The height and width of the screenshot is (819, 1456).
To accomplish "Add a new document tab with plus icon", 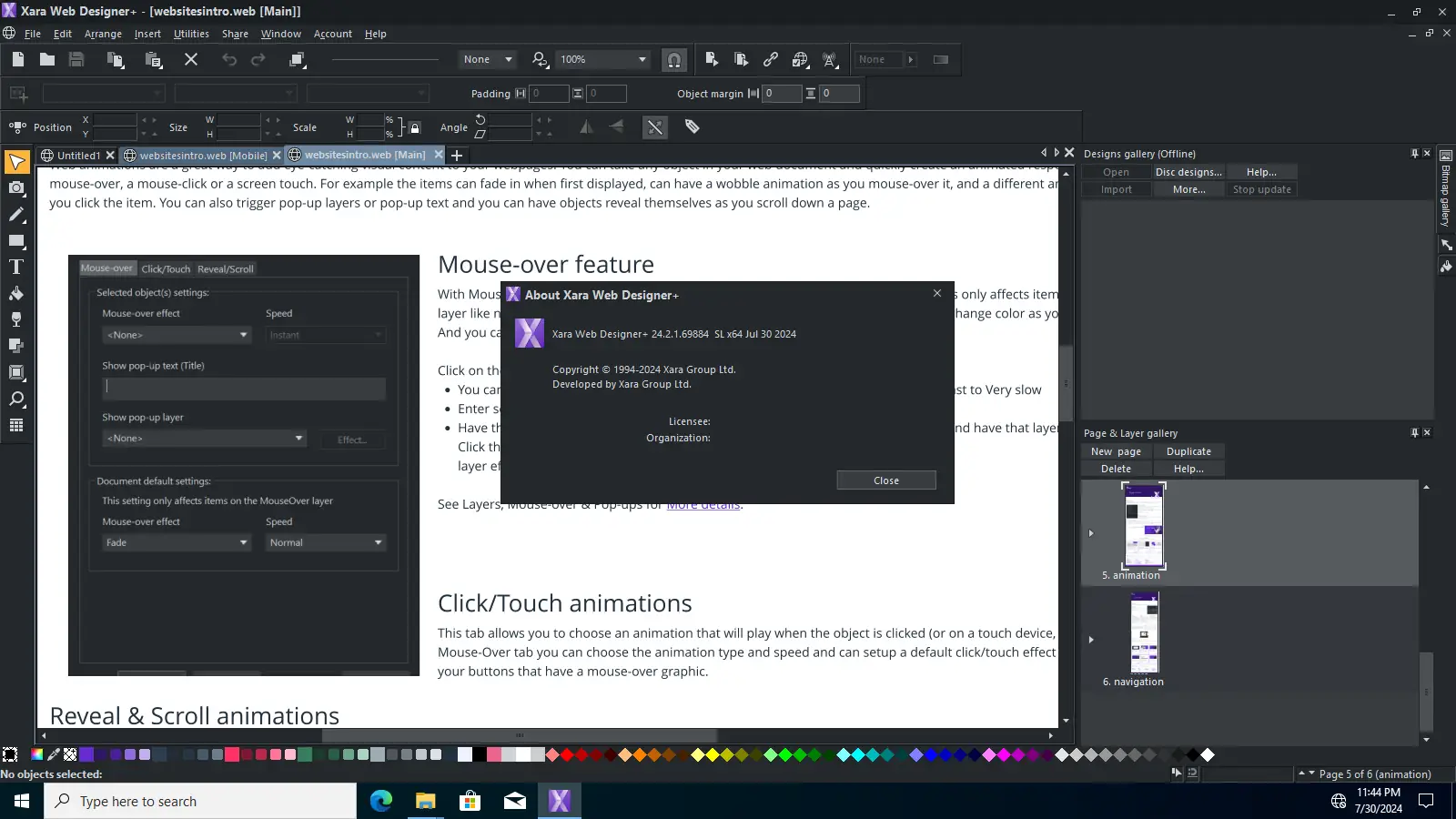I will point(457,156).
